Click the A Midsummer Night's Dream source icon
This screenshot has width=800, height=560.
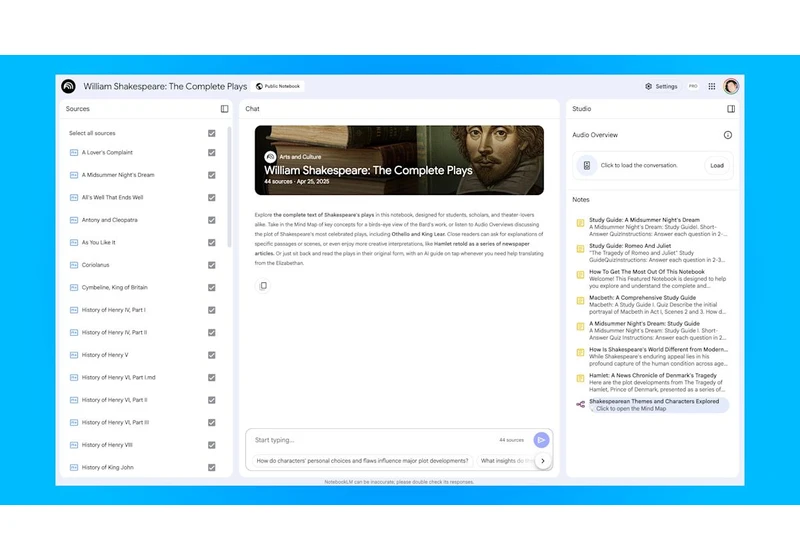point(74,175)
